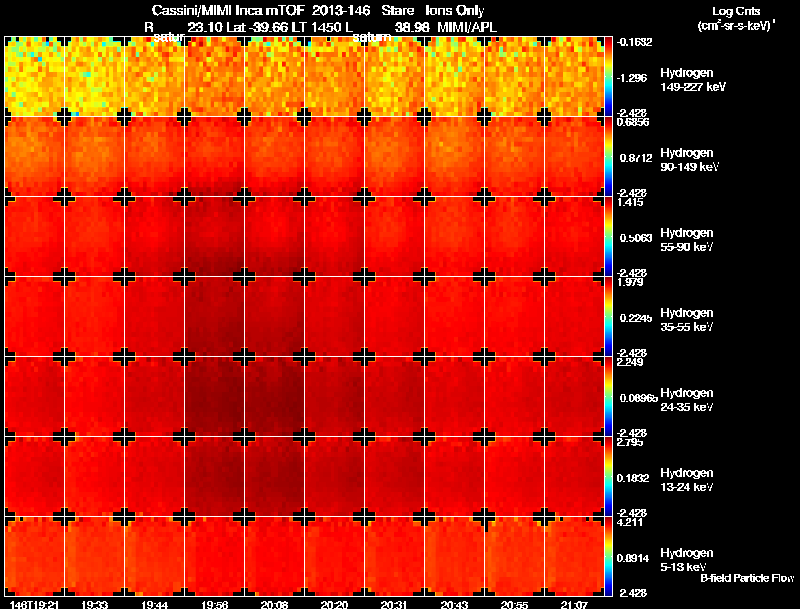Image resolution: width=800 pixels, height=609 pixels.
Task: Select the 5-13 keV image at 19:33
Action: [x=94, y=557]
